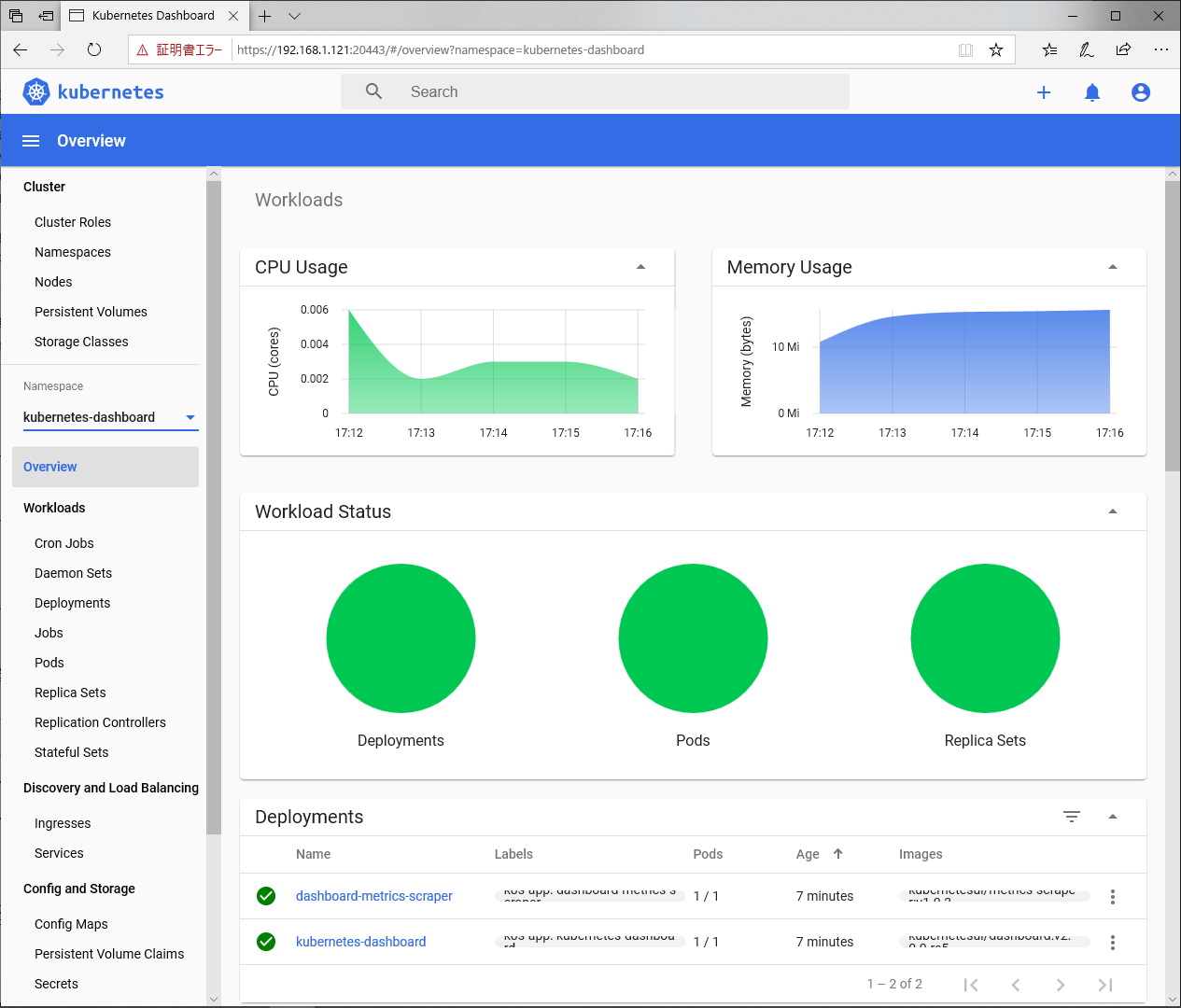Open the actions menu for kubernetes-dashboard deployment
The width and height of the screenshot is (1181, 1008).
[1113, 943]
